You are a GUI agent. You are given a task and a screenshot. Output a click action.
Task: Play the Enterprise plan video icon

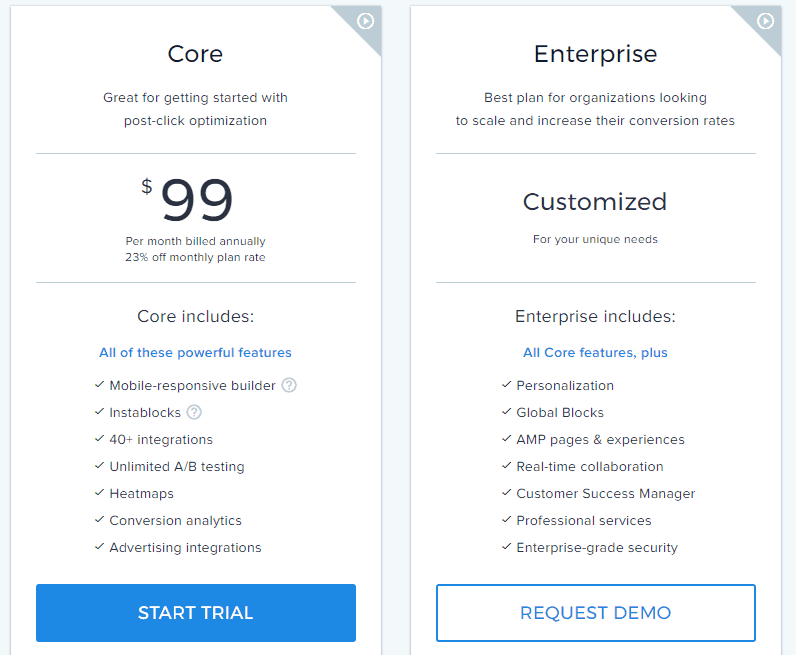pyautogui.click(x=765, y=21)
